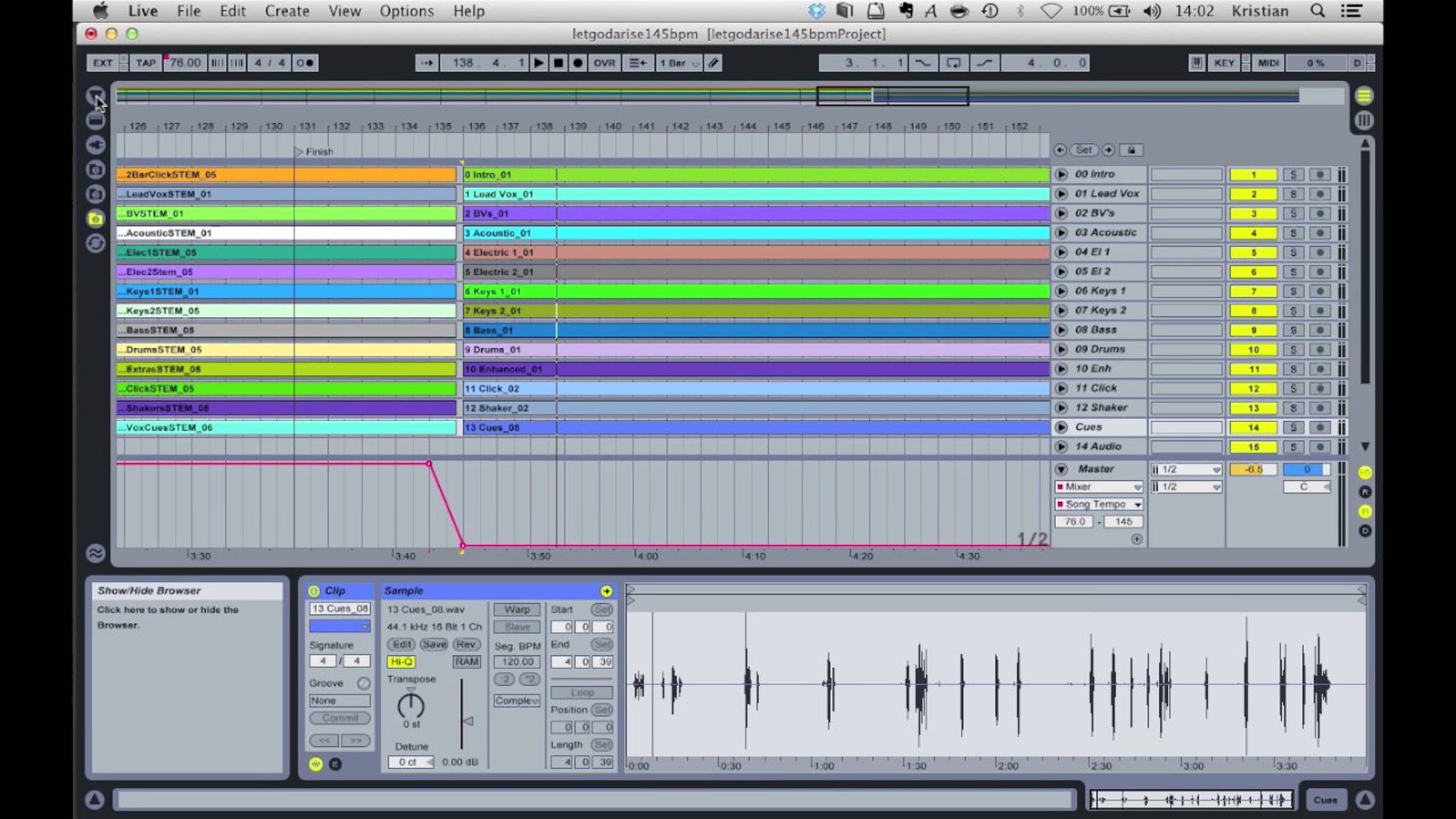Arm the 08 Bass track for recording
The width and height of the screenshot is (1456, 819).
pos(1319,330)
